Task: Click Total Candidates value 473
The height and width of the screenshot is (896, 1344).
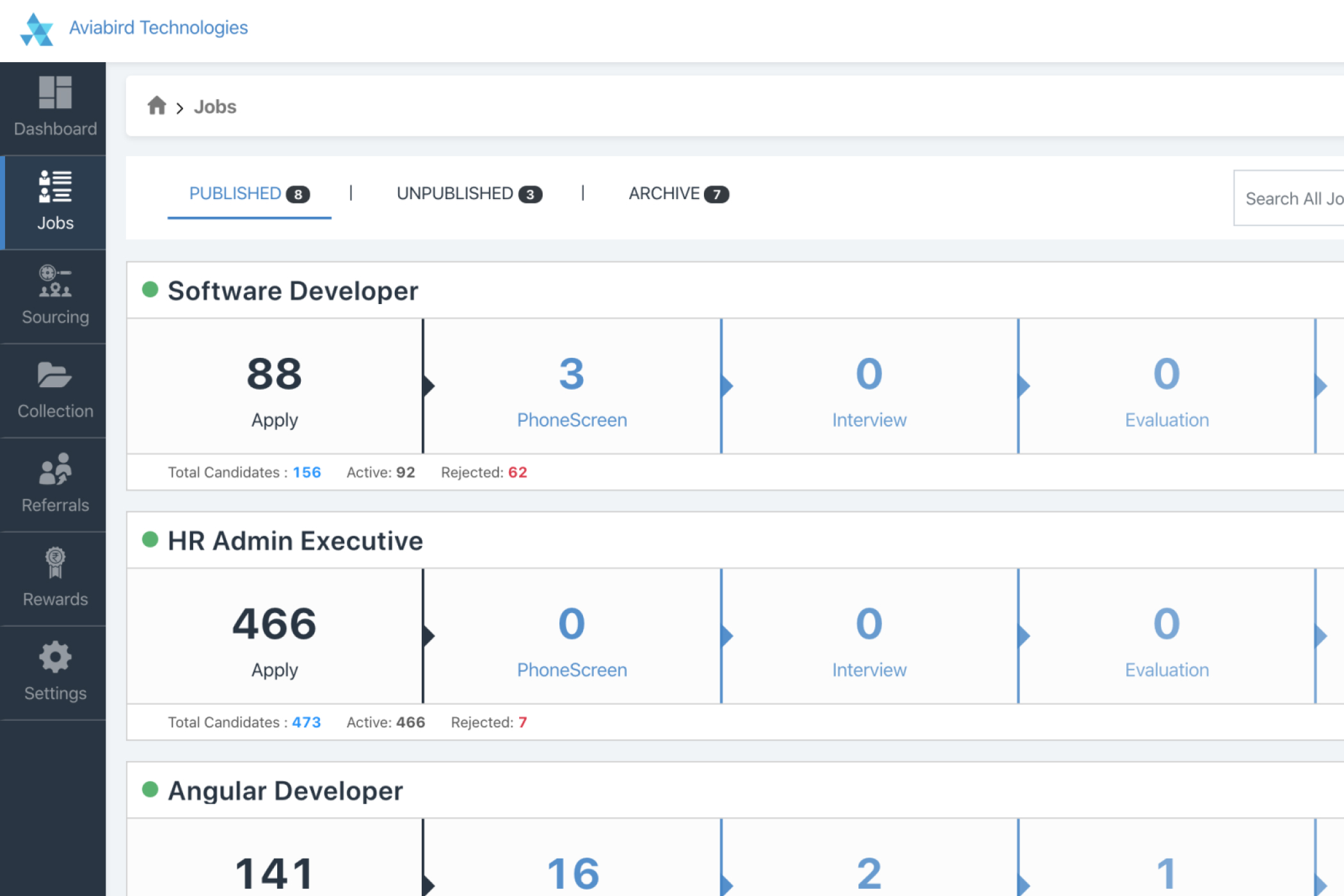Action: click(306, 722)
